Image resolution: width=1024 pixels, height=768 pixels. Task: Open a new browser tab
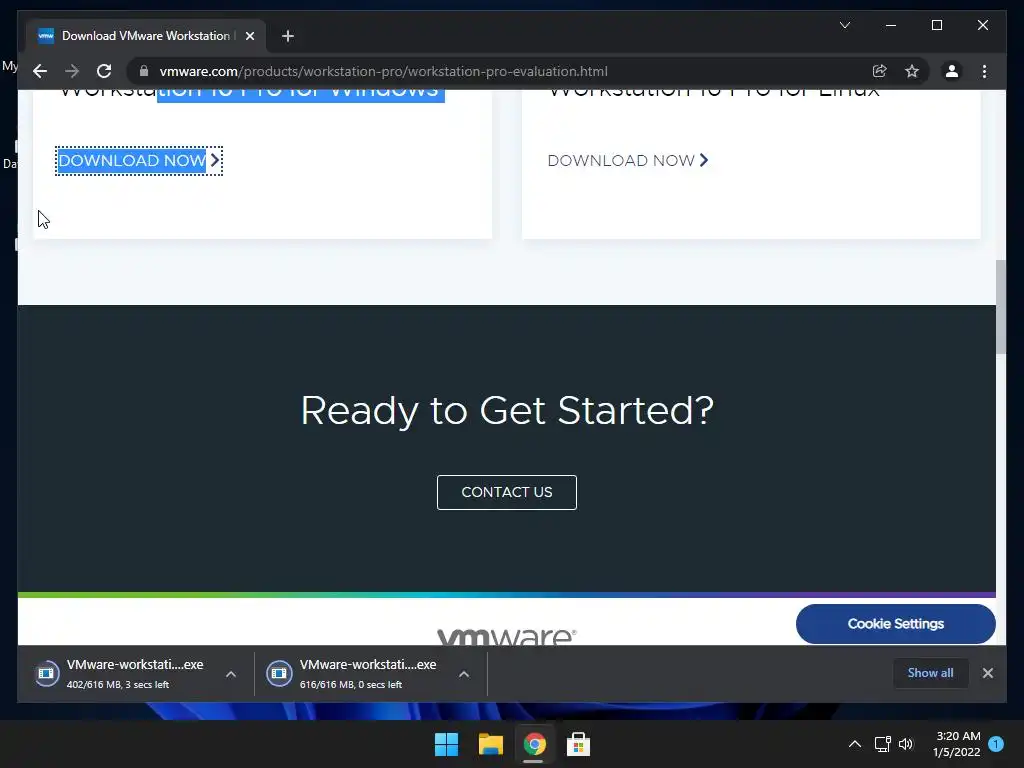click(x=288, y=36)
